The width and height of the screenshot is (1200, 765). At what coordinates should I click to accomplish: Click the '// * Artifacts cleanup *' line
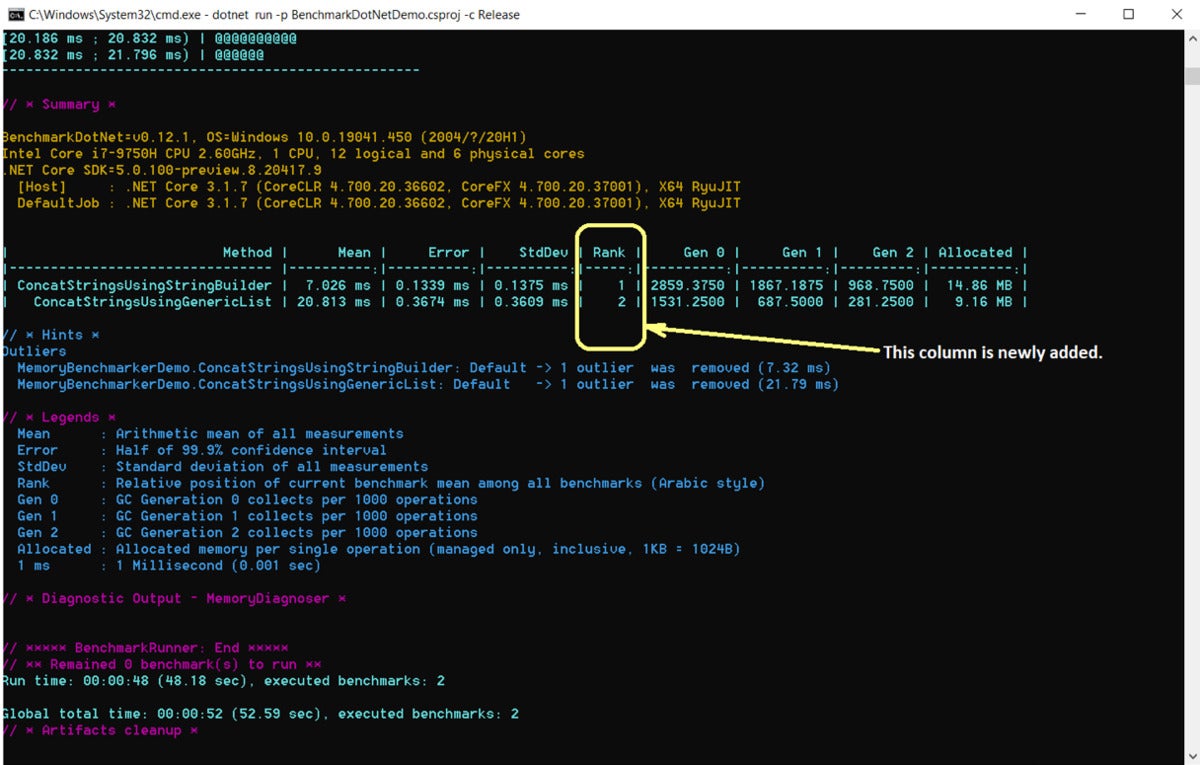point(100,730)
